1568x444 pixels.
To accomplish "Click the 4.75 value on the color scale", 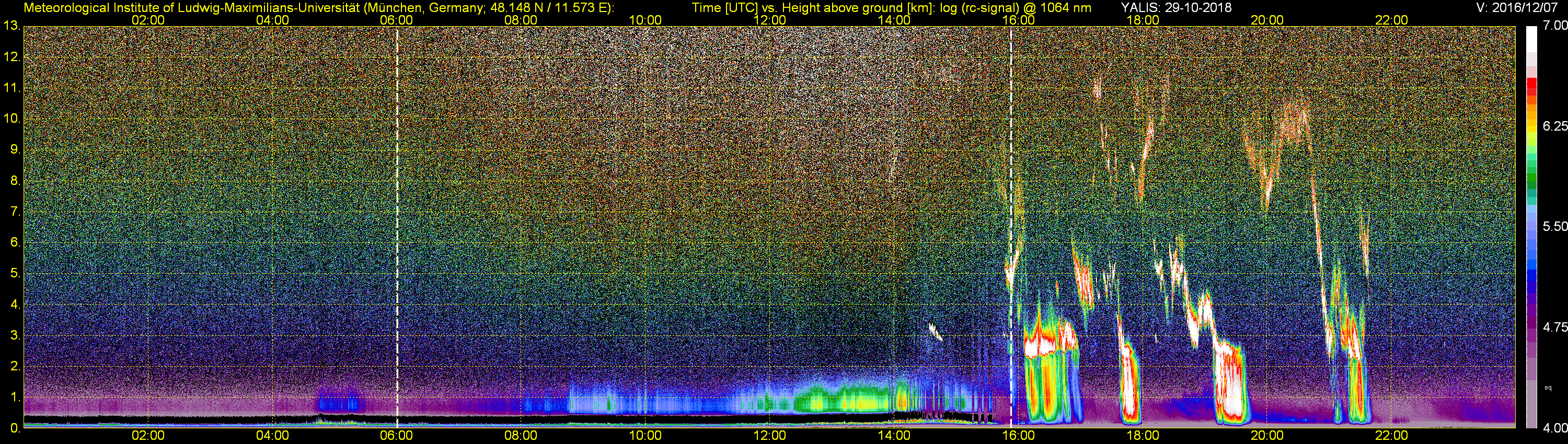I will point(1554,327).
